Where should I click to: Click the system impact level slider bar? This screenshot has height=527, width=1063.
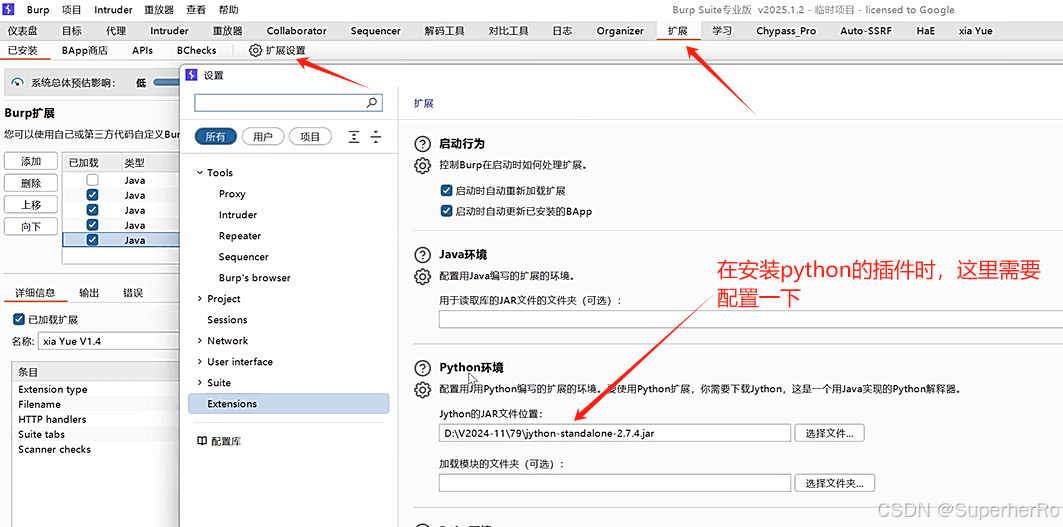(x=165, y=83)
